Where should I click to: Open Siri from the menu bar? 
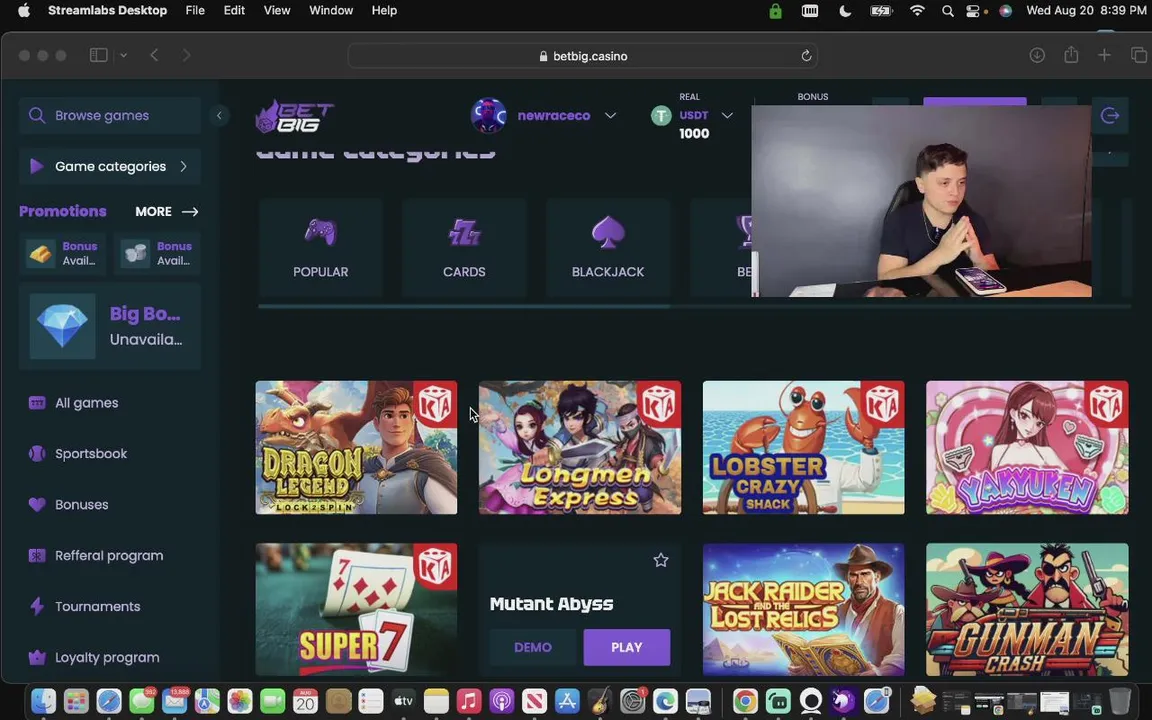(x=1006, y=11)
